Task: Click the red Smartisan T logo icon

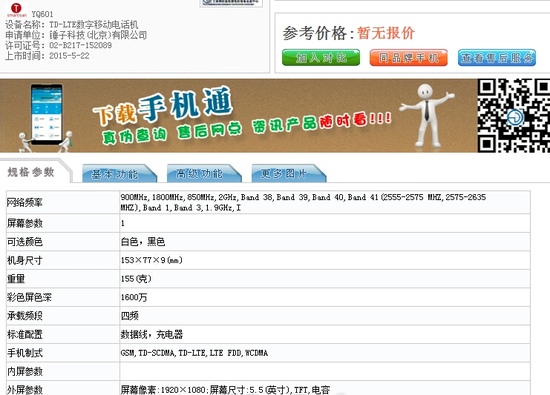Action: click(x=16, y=9)
